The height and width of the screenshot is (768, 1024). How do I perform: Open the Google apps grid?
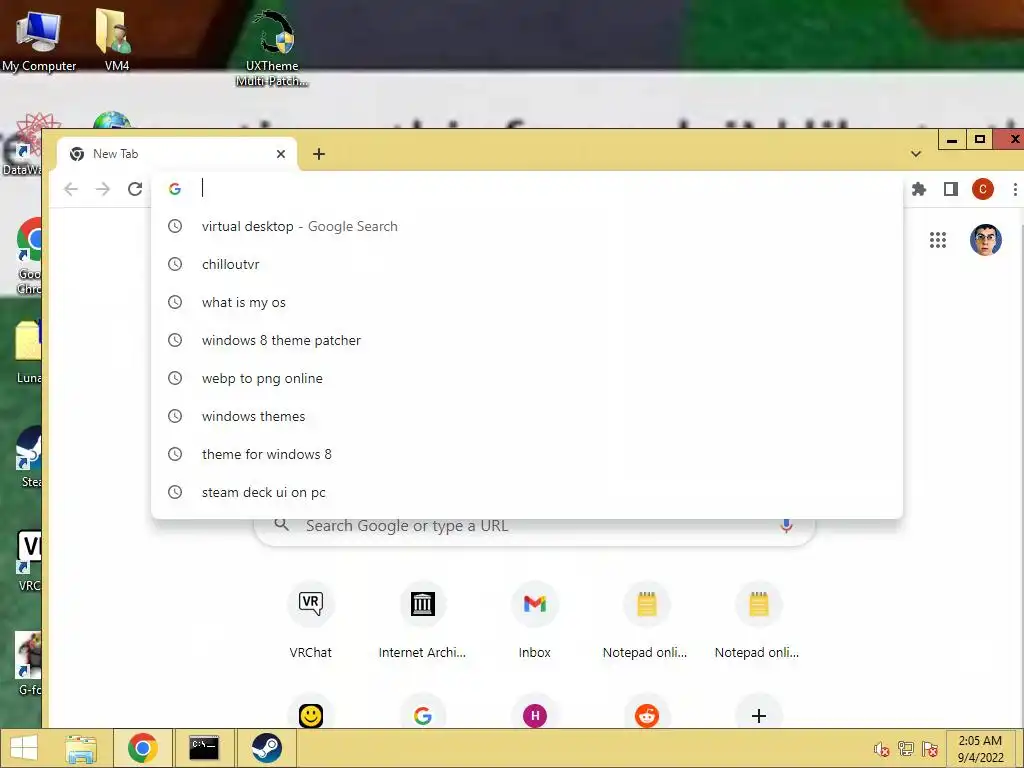(x=938, y=240)
